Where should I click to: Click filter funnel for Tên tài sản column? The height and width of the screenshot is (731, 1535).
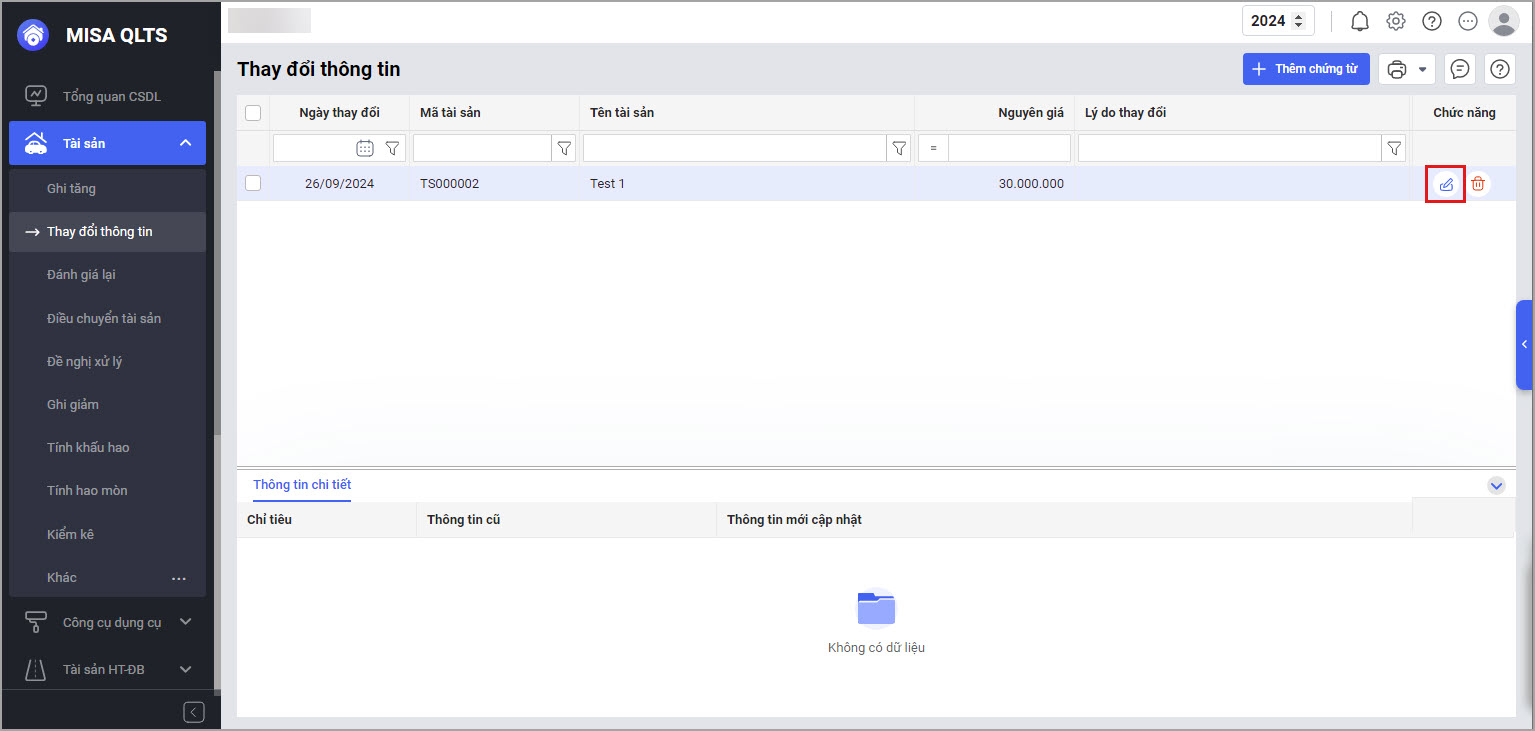point(899,148)
